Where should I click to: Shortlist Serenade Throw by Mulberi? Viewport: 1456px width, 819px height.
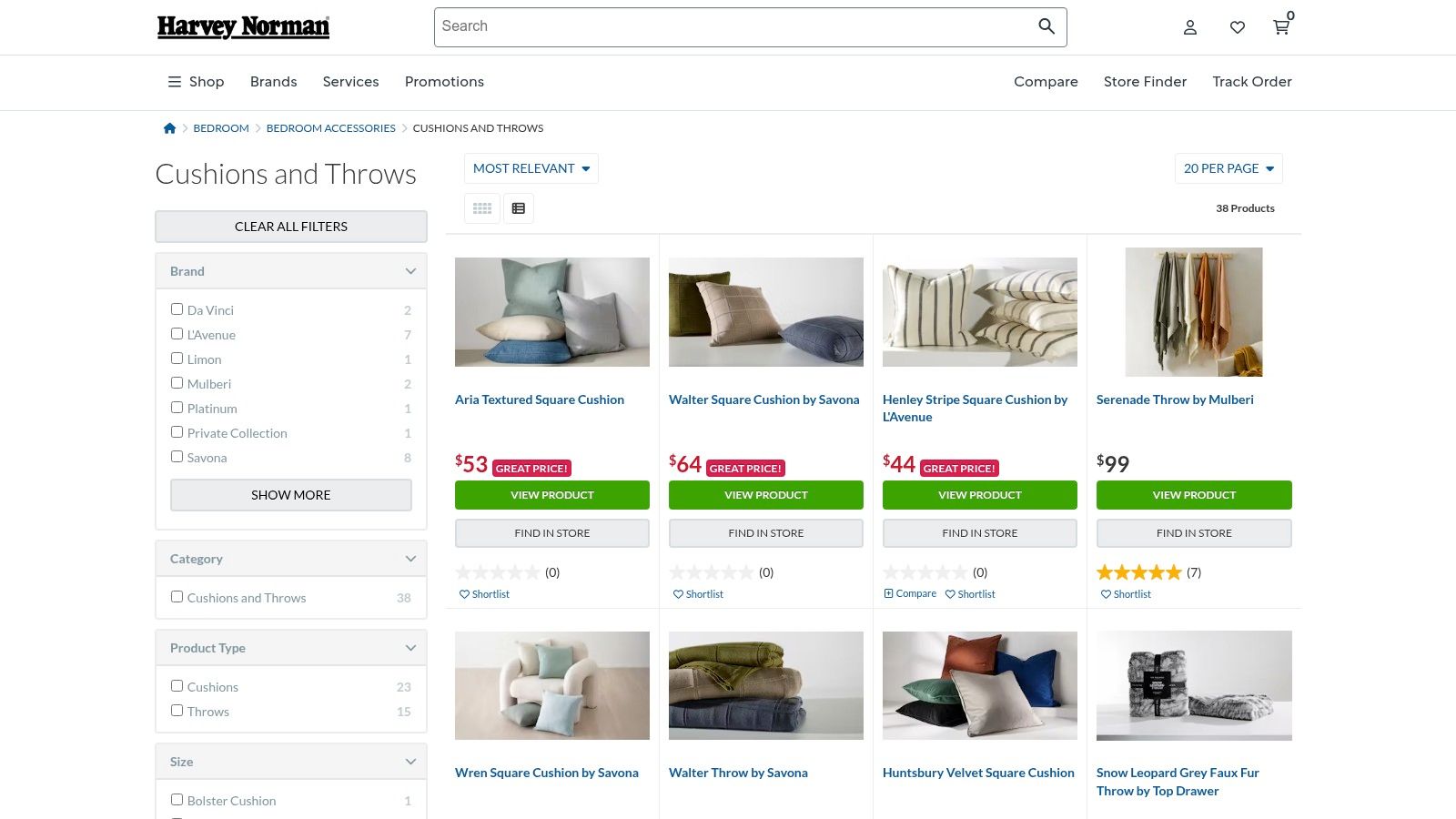point(1126,594)
